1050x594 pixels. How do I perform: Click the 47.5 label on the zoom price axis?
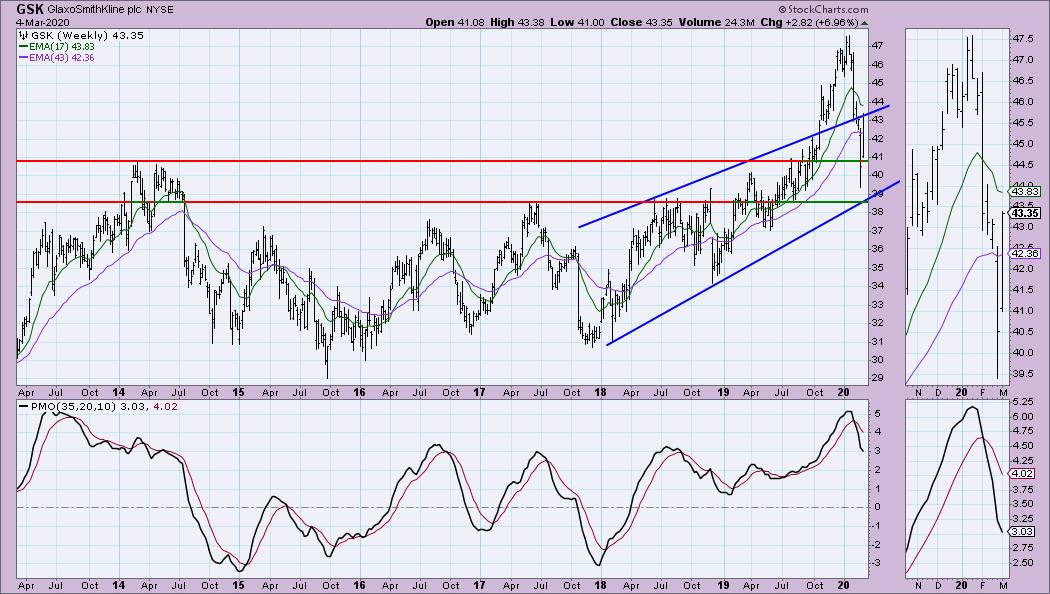[1022, 39]
